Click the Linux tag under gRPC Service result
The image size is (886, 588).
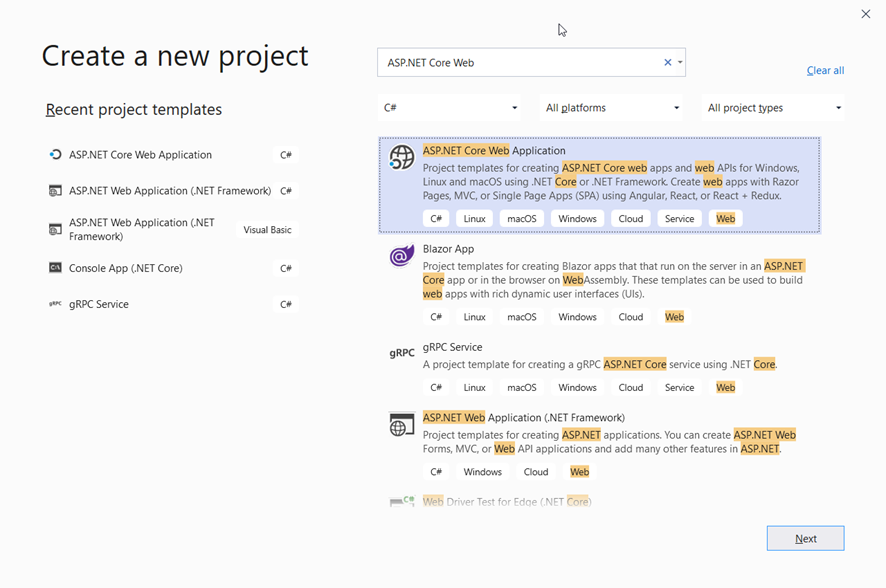475,387
